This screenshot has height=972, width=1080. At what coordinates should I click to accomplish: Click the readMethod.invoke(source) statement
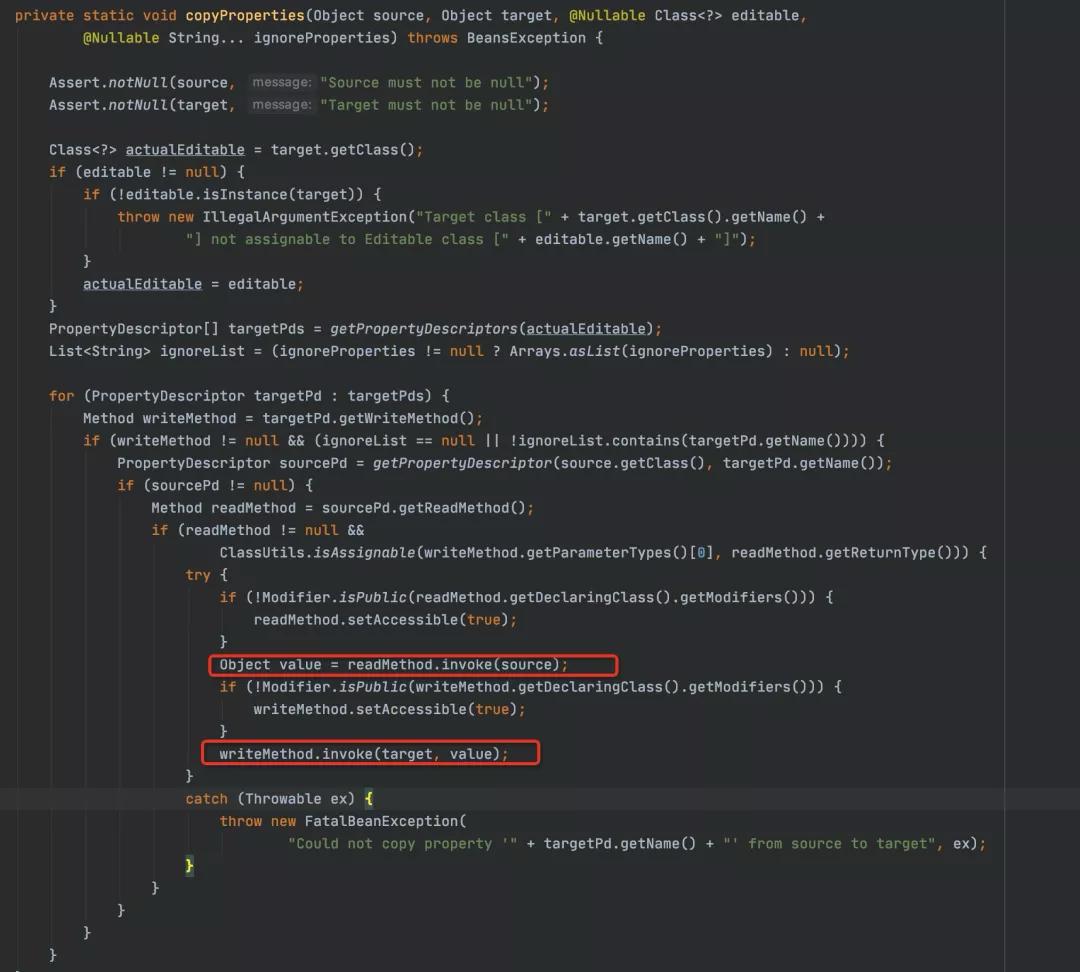click(457, 665)
